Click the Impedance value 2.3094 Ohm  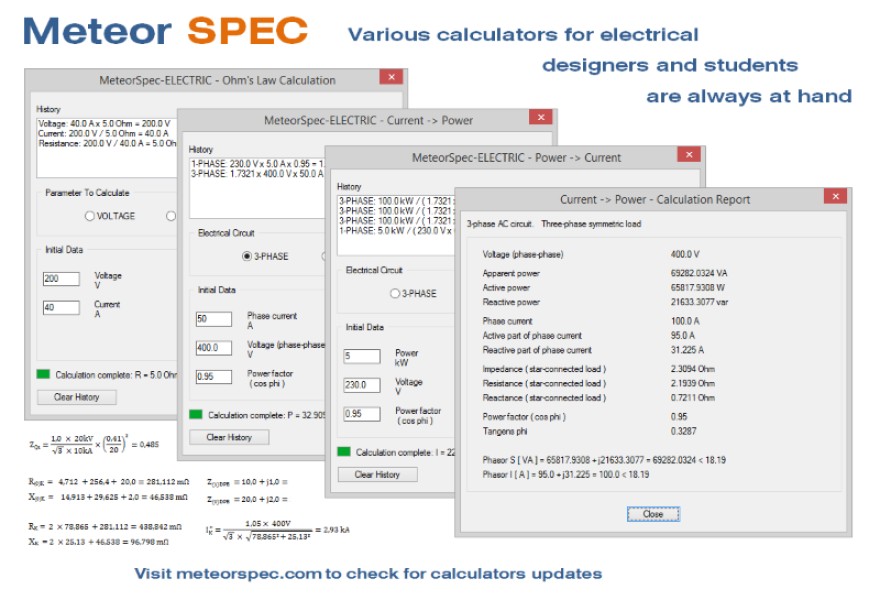point(693,369)
